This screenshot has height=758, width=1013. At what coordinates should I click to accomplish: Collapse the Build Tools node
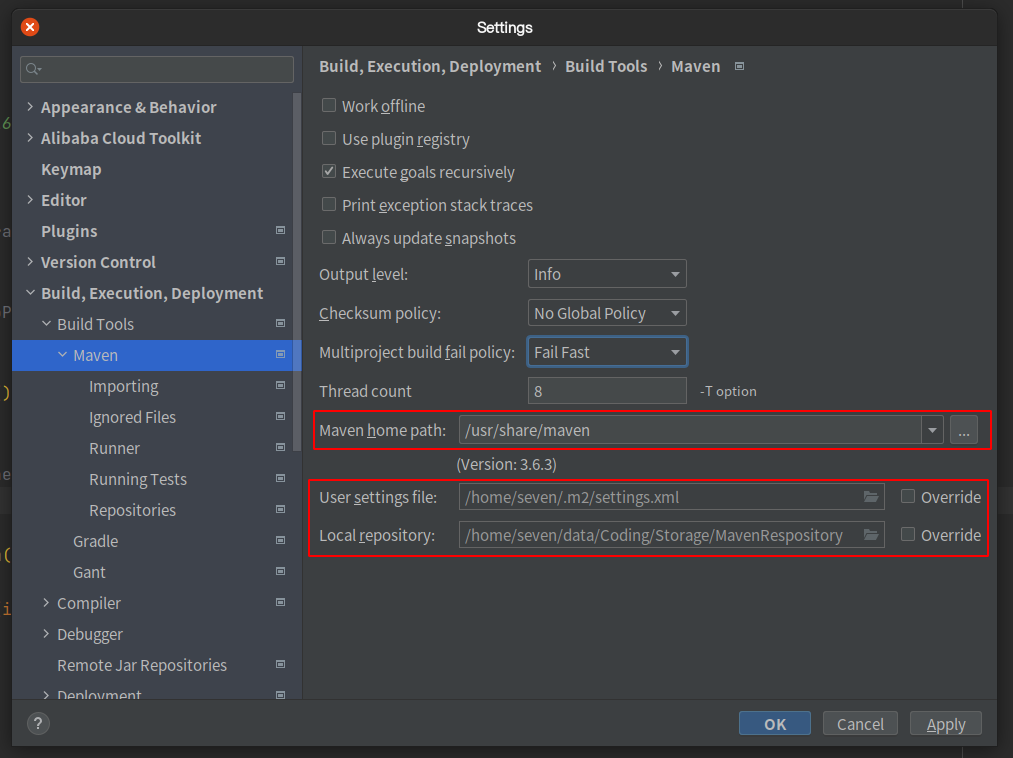[x=46, y=324]
